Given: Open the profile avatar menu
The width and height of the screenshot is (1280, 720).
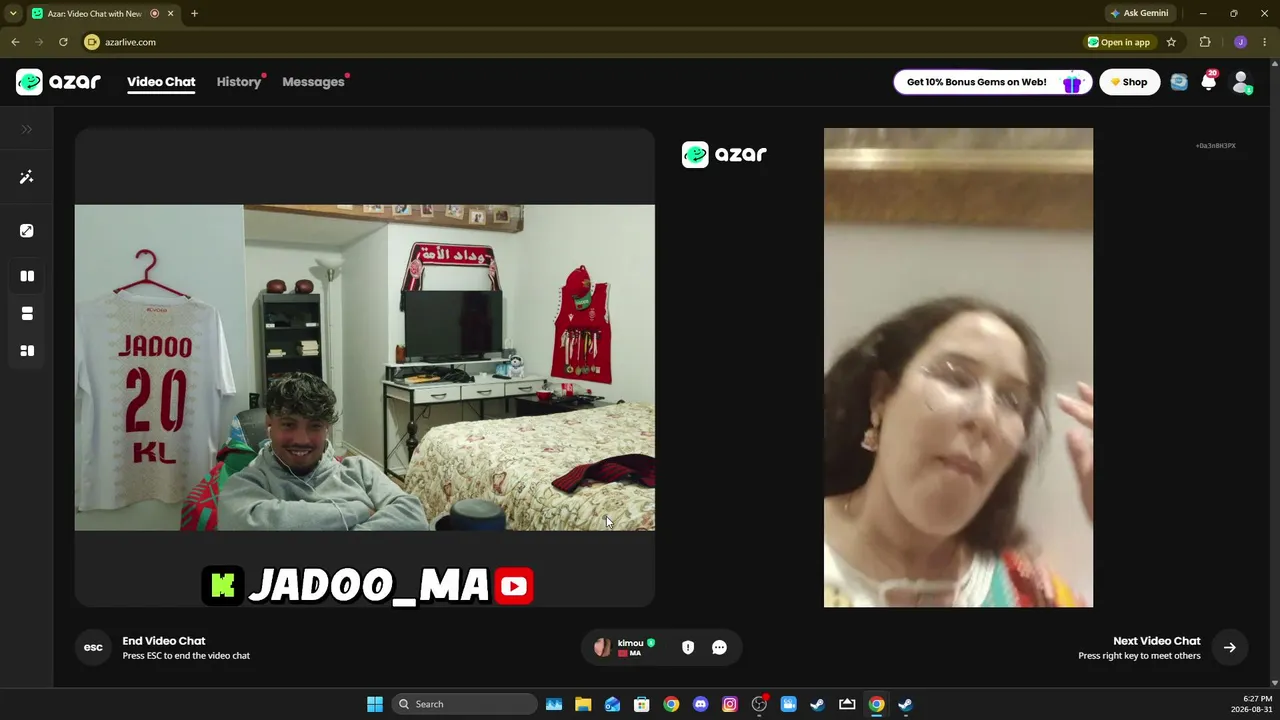Looking at the screenshot, I should click(x=1241, y=82).
